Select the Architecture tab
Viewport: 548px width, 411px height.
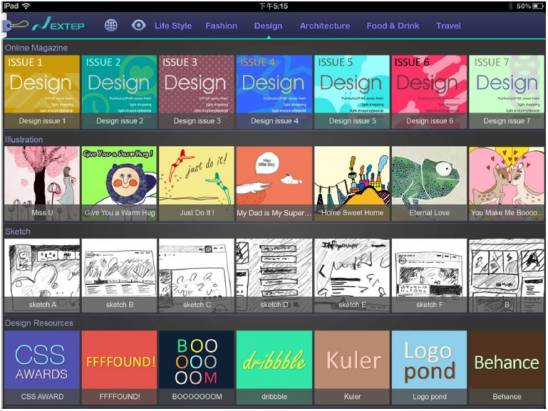coord(325,26)
